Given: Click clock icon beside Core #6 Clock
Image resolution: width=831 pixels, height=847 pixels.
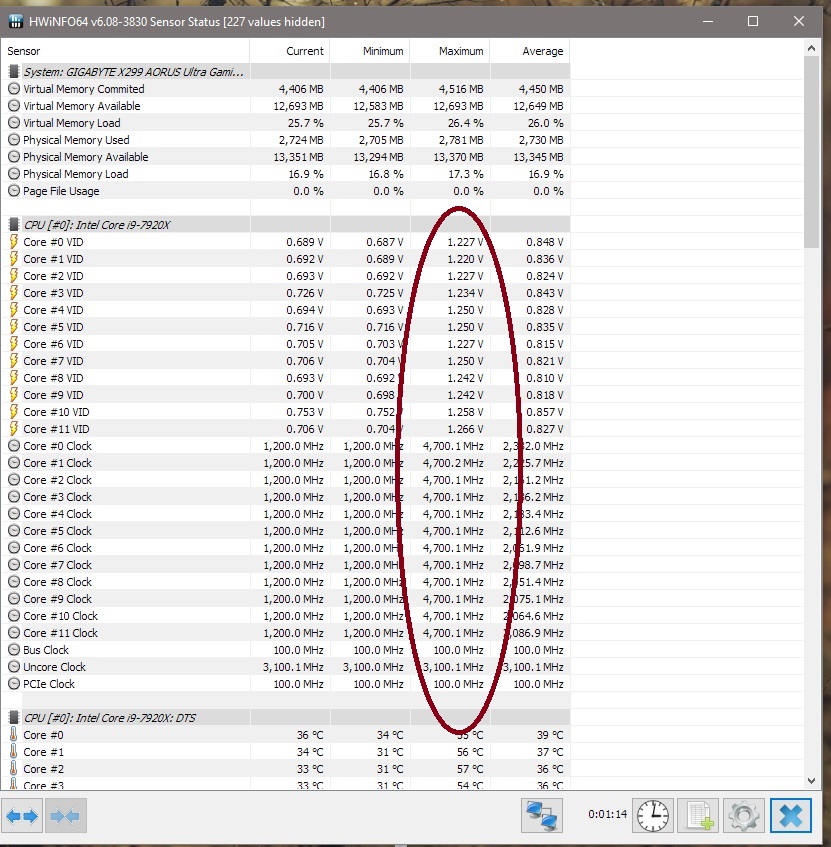Looking at the screenshot, I should click(14, 548).
